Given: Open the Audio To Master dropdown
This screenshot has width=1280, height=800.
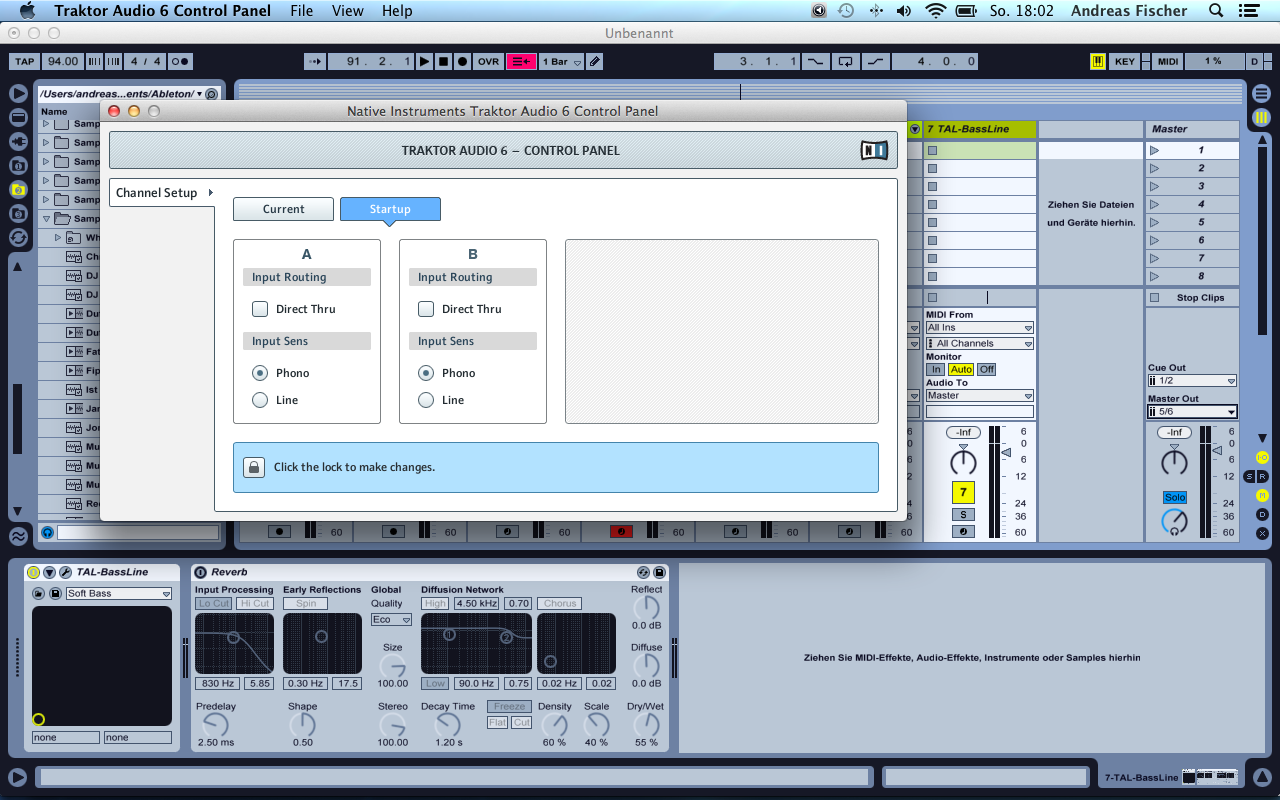Looking at the screenshot, I should pyautogui.click(x=980, y=396).
